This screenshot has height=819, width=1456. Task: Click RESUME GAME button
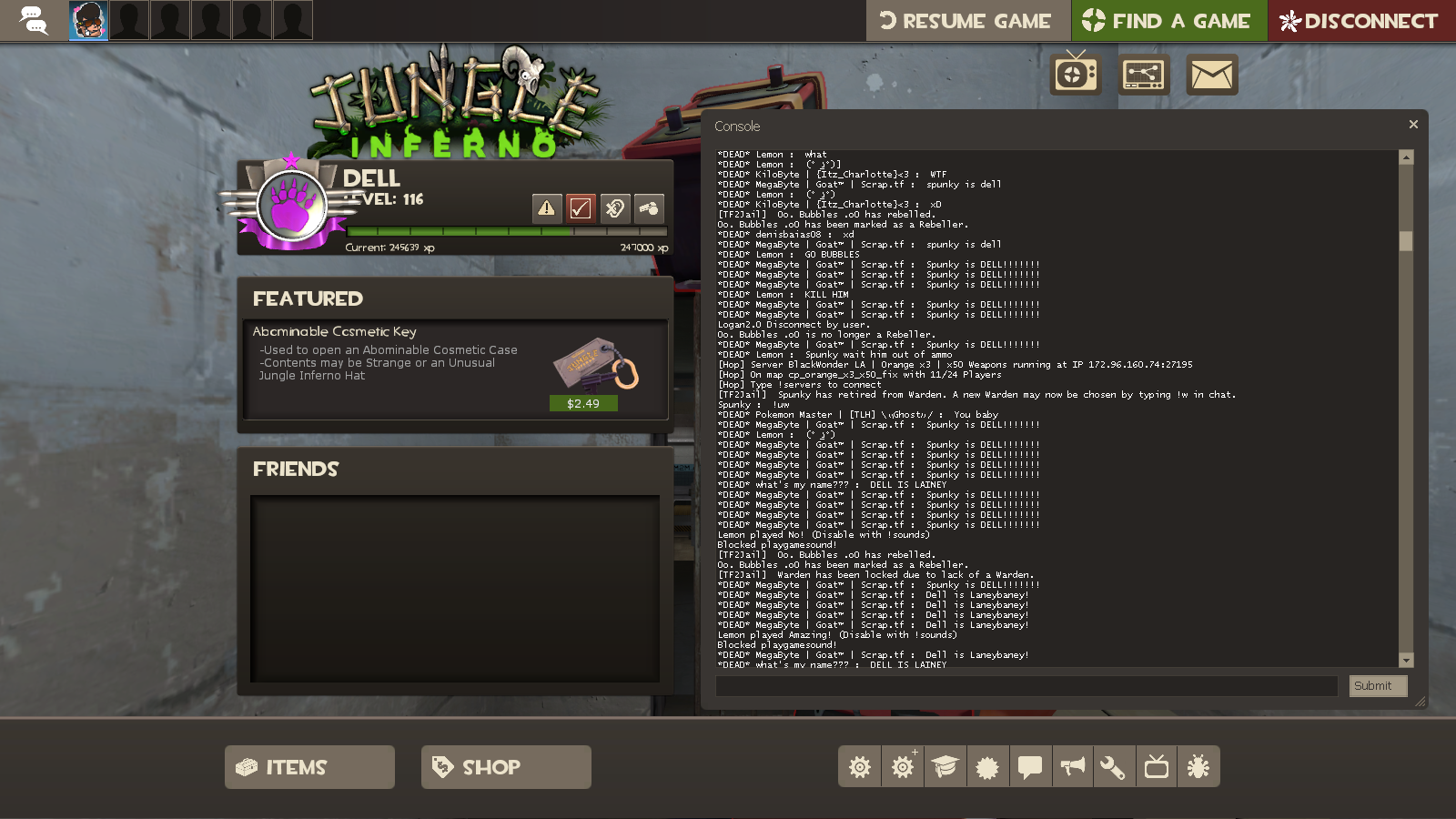tap(967, 21)
